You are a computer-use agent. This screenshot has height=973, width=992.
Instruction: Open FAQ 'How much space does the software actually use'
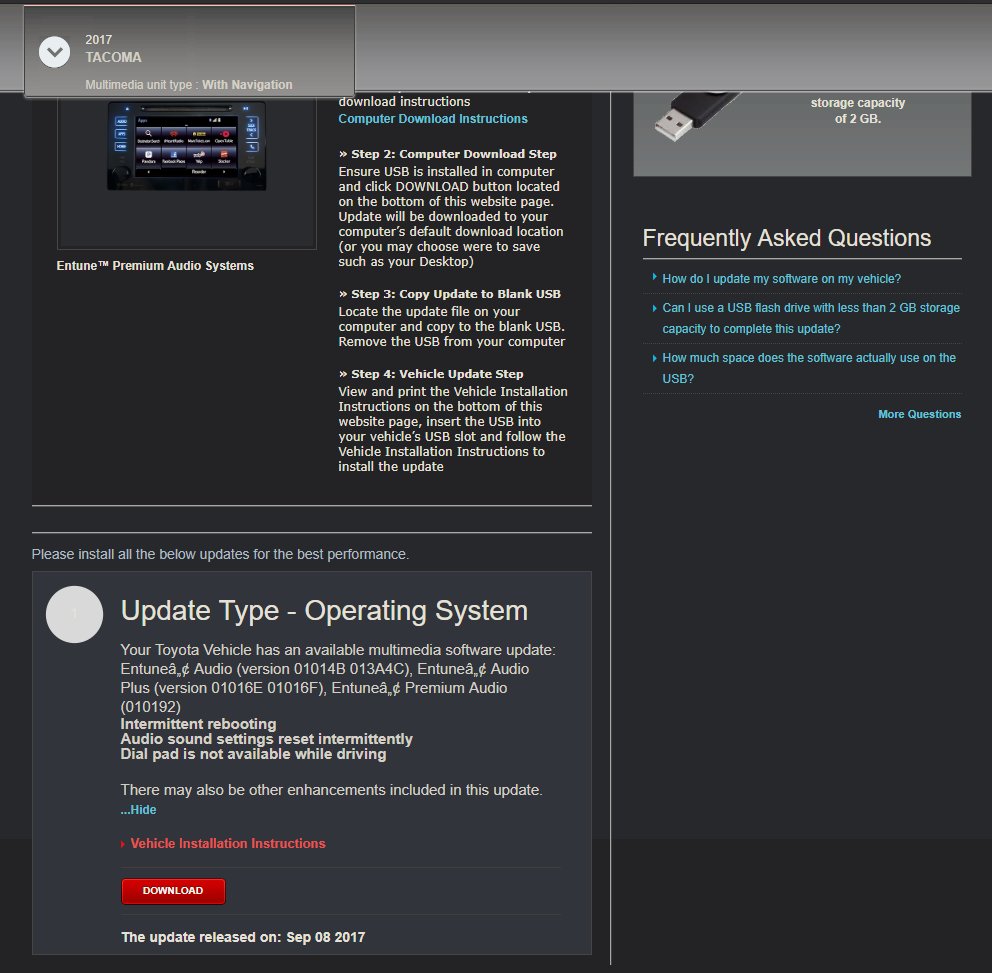[x=809, y=368]
